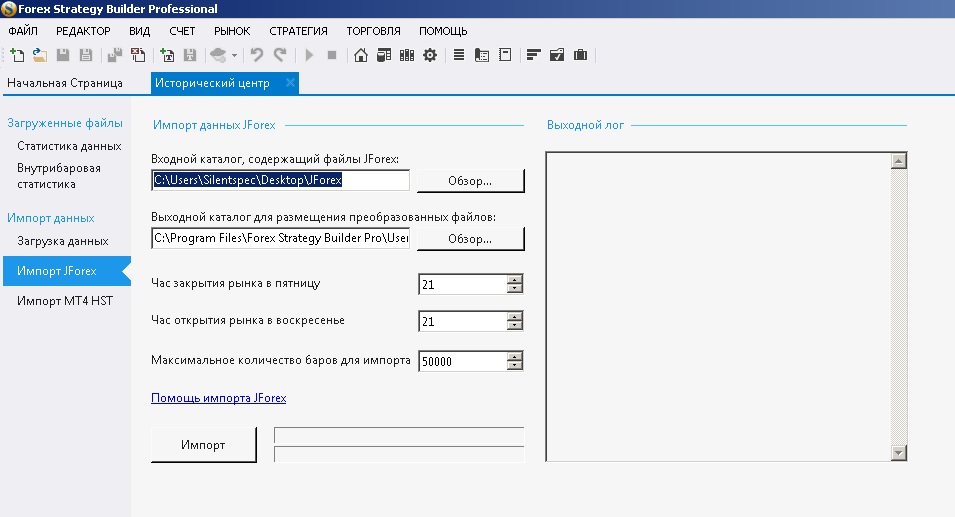Open settings via the gear icon
This screenshot has width=955, height=517.
(x=430, y=55)
